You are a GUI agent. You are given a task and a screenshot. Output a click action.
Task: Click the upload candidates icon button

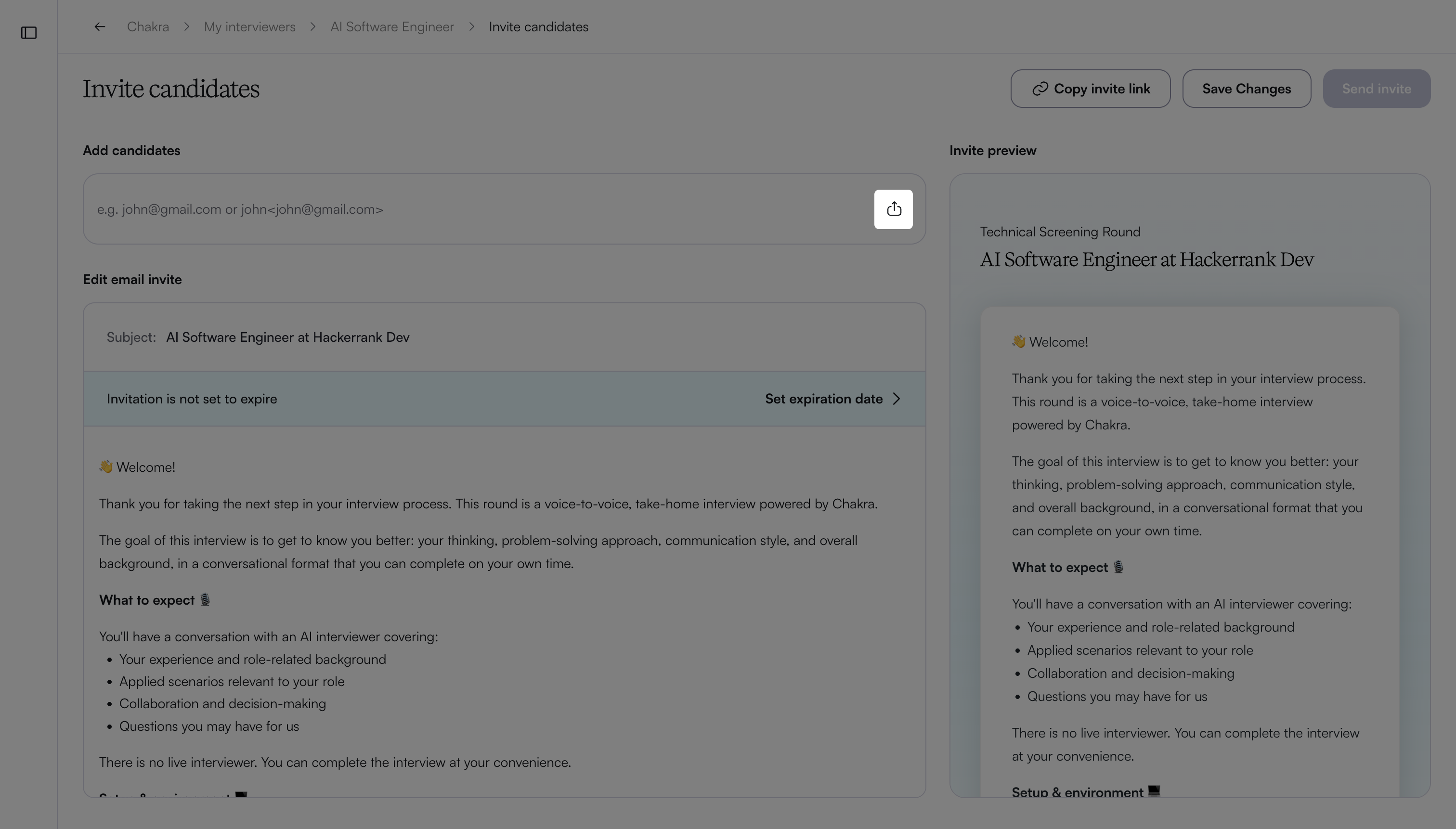pos(894,209)
